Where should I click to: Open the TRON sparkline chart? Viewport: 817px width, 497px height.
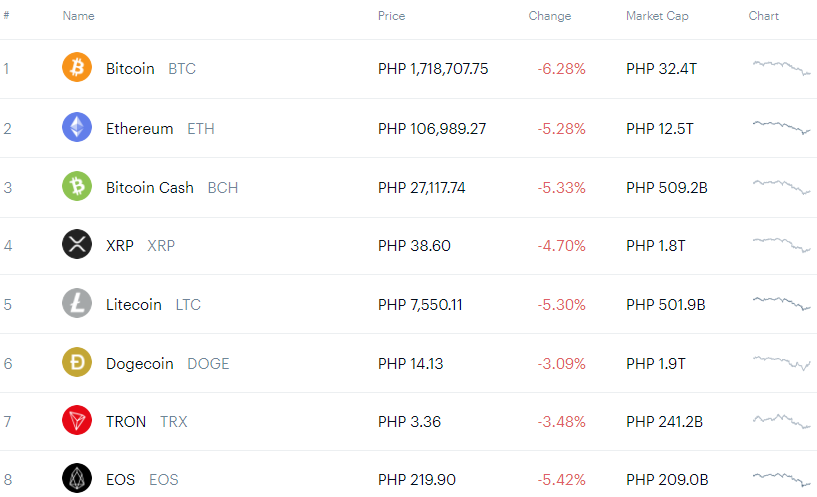pyautogui.click(x=782, y=421)
